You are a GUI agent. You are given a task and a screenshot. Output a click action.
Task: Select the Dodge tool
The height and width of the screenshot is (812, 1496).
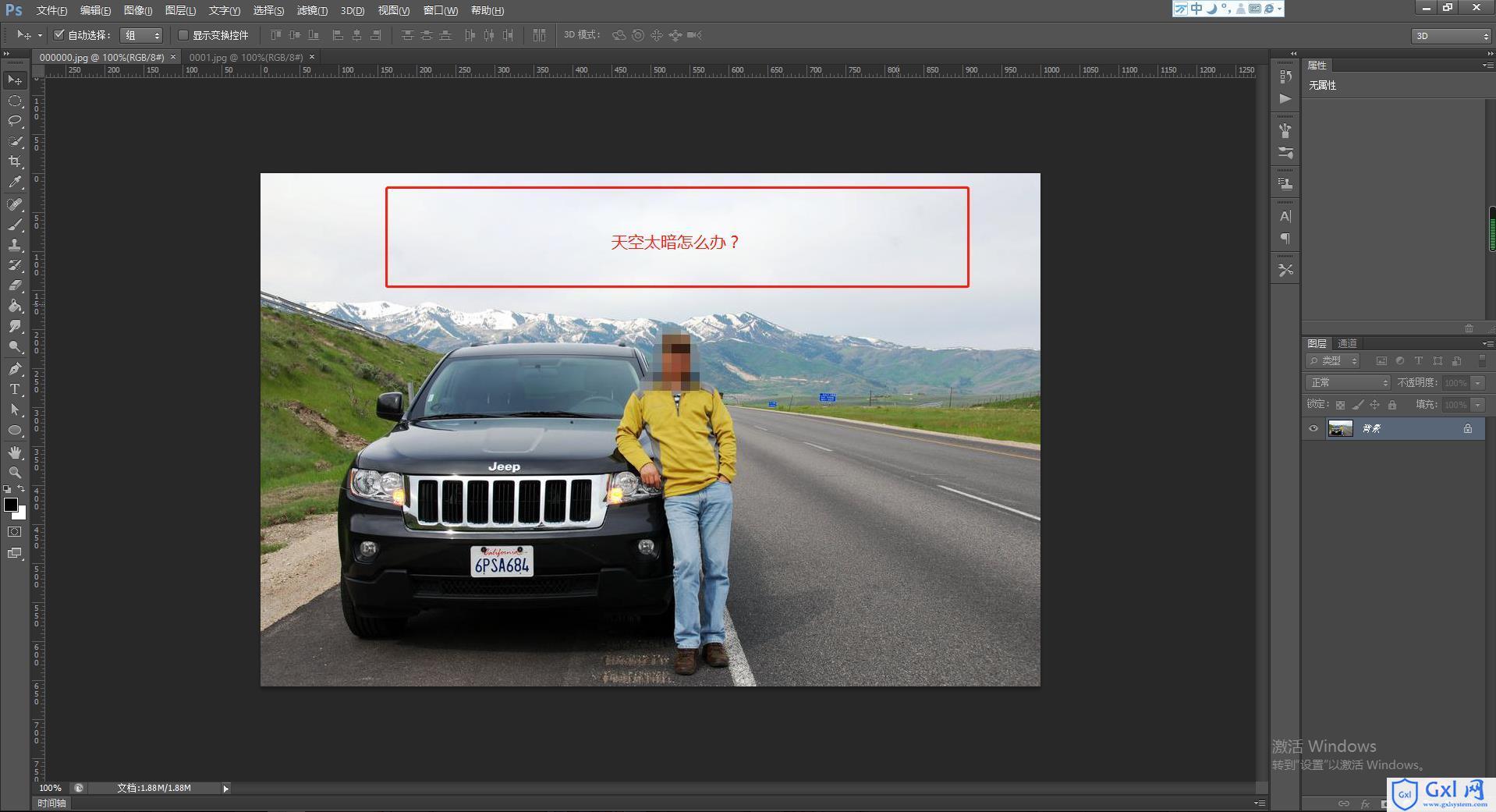[15, 347]
